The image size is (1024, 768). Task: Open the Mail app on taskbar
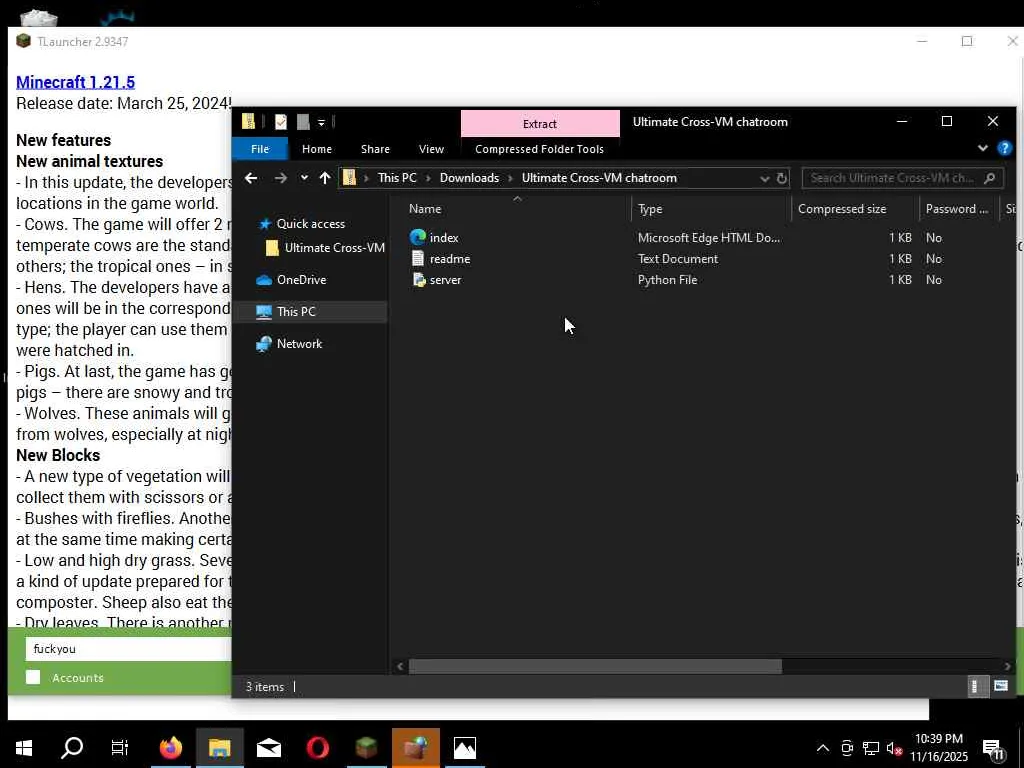coord(268,748)
